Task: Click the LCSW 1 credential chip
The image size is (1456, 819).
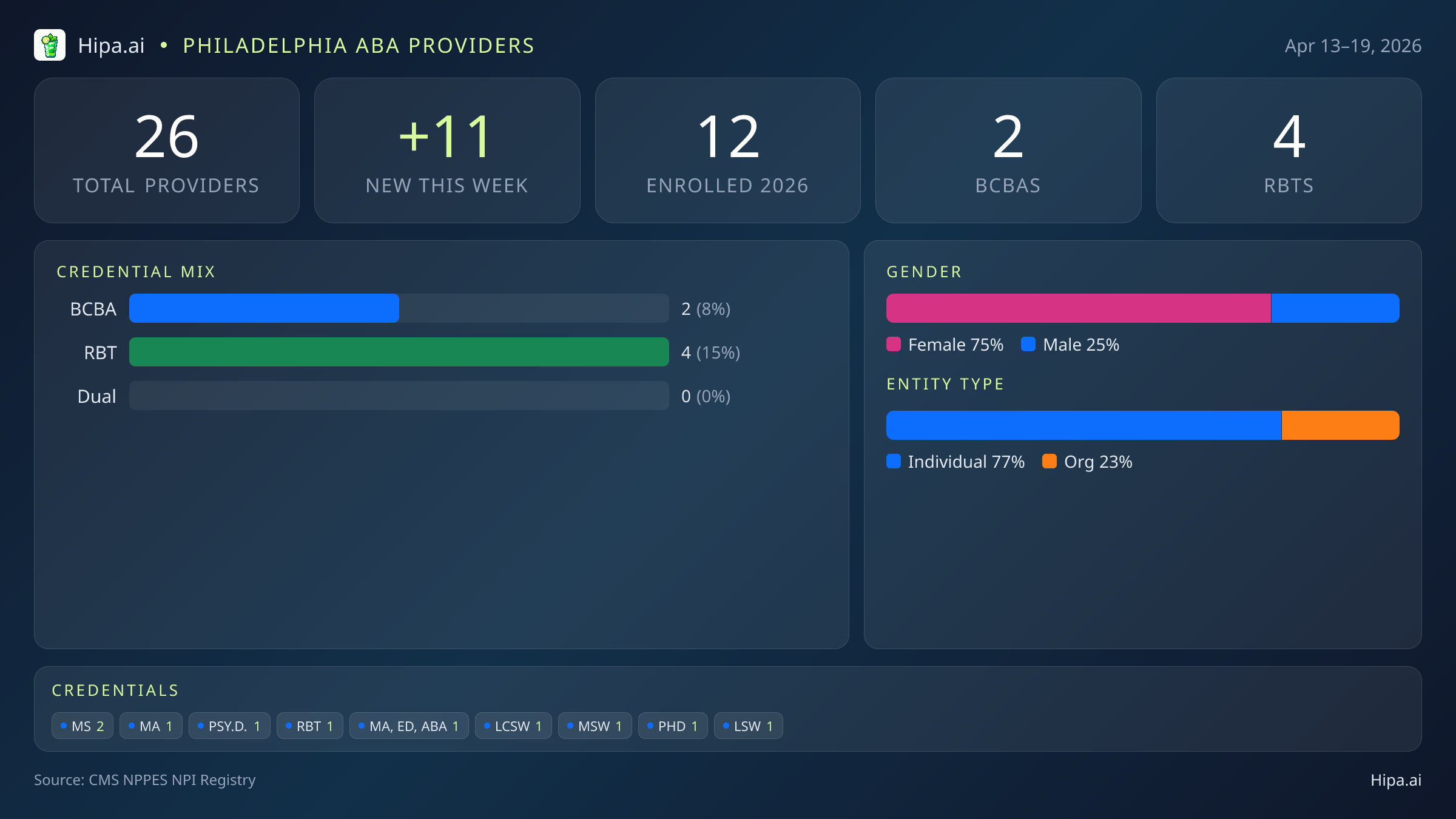Action: click(x=513, y=726)
